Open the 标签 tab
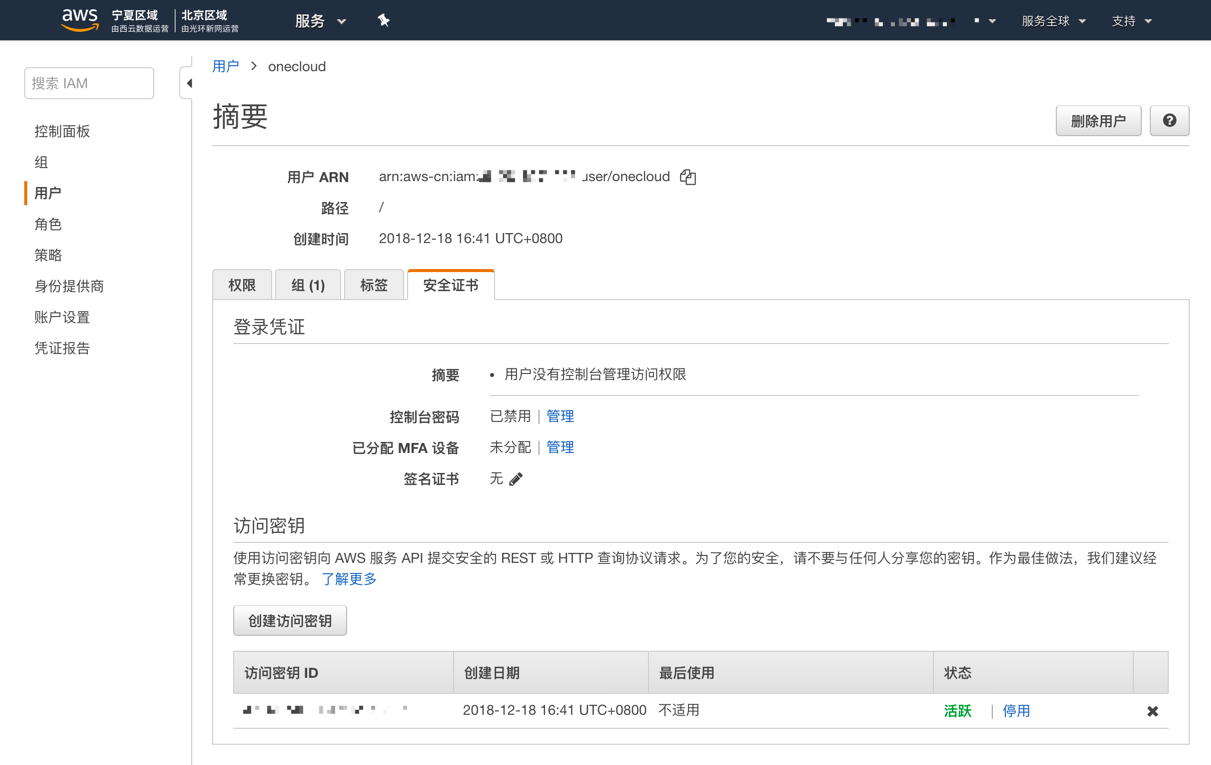 click(374, 285)
